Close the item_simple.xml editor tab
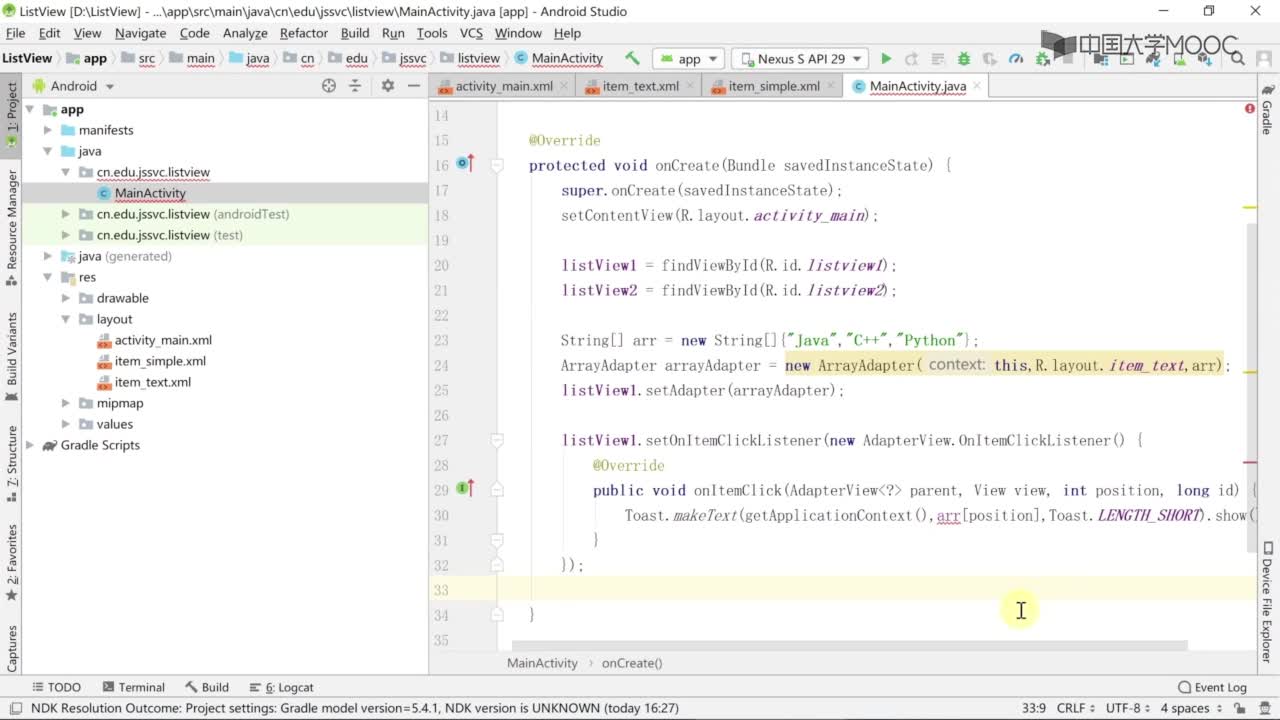 click(831, 86)
